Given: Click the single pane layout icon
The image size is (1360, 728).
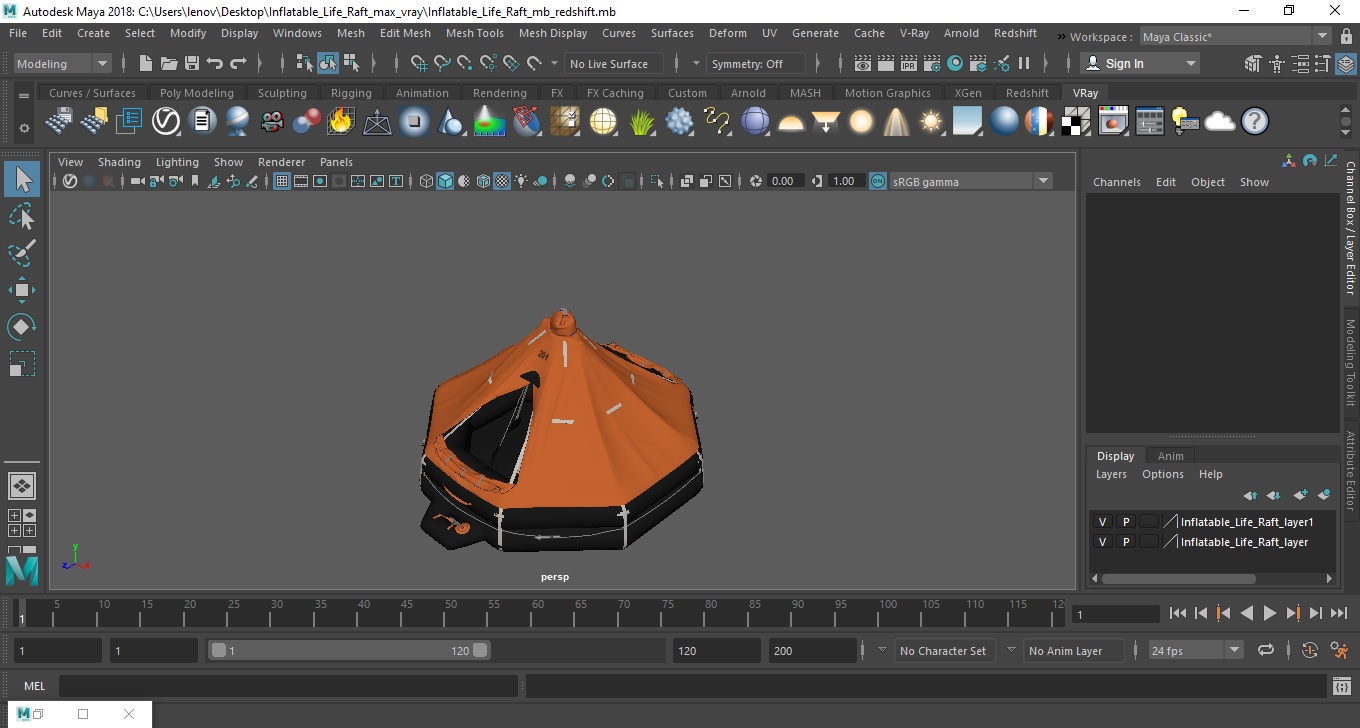Looking at the screenshot, I should 22,486.
